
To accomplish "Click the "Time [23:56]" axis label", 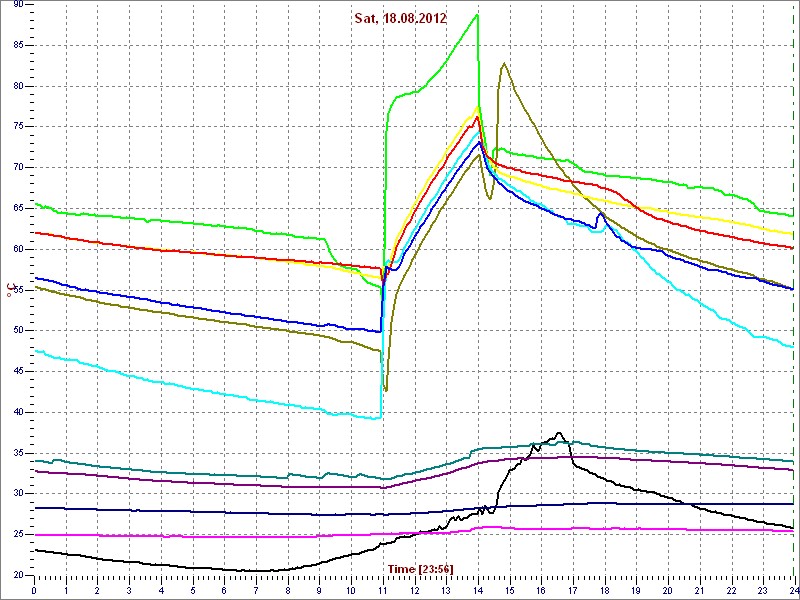I will click(421, 568).
